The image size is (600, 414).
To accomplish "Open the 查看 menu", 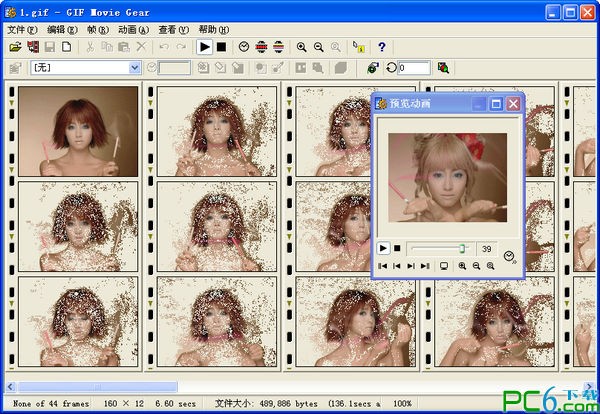I will 174,29.
